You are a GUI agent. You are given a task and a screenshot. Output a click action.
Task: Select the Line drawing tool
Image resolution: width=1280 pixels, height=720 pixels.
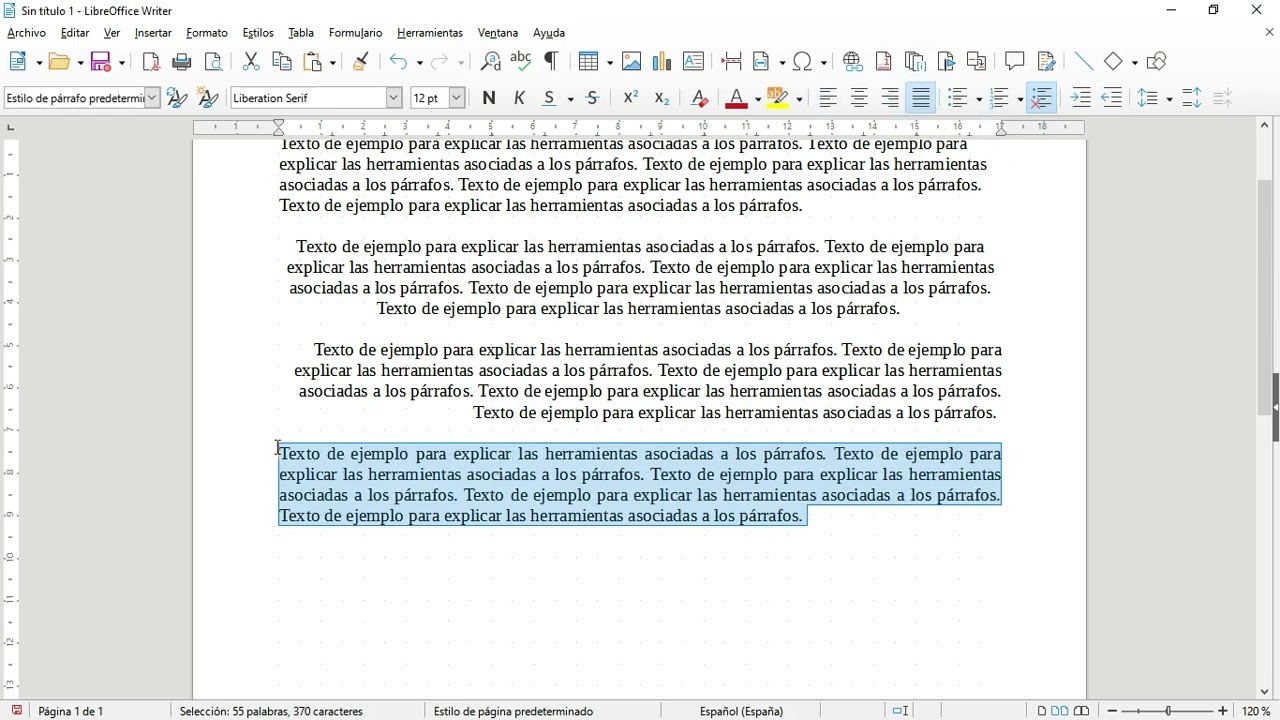pyautogui.click(x=1083, y=62)
